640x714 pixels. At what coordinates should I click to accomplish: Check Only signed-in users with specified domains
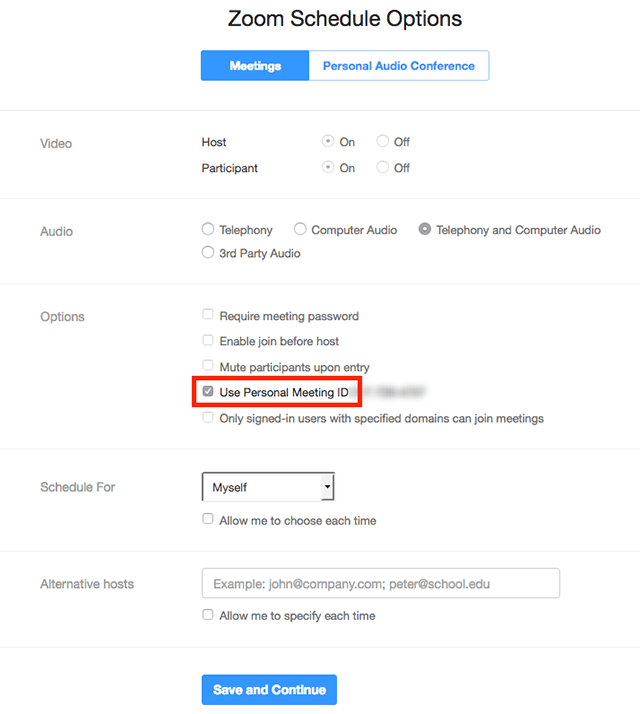point(208,417)
